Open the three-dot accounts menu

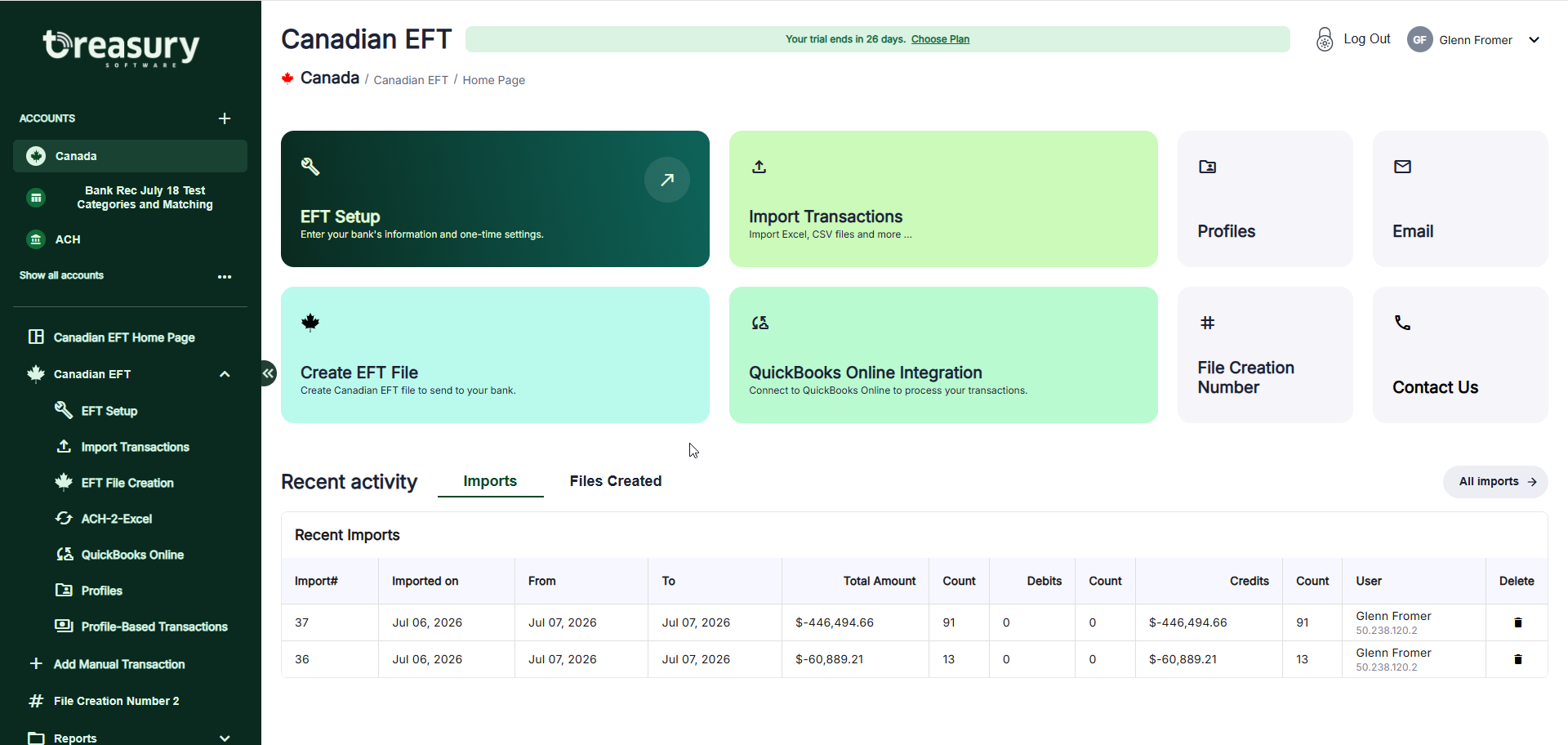tap(225, 277)
